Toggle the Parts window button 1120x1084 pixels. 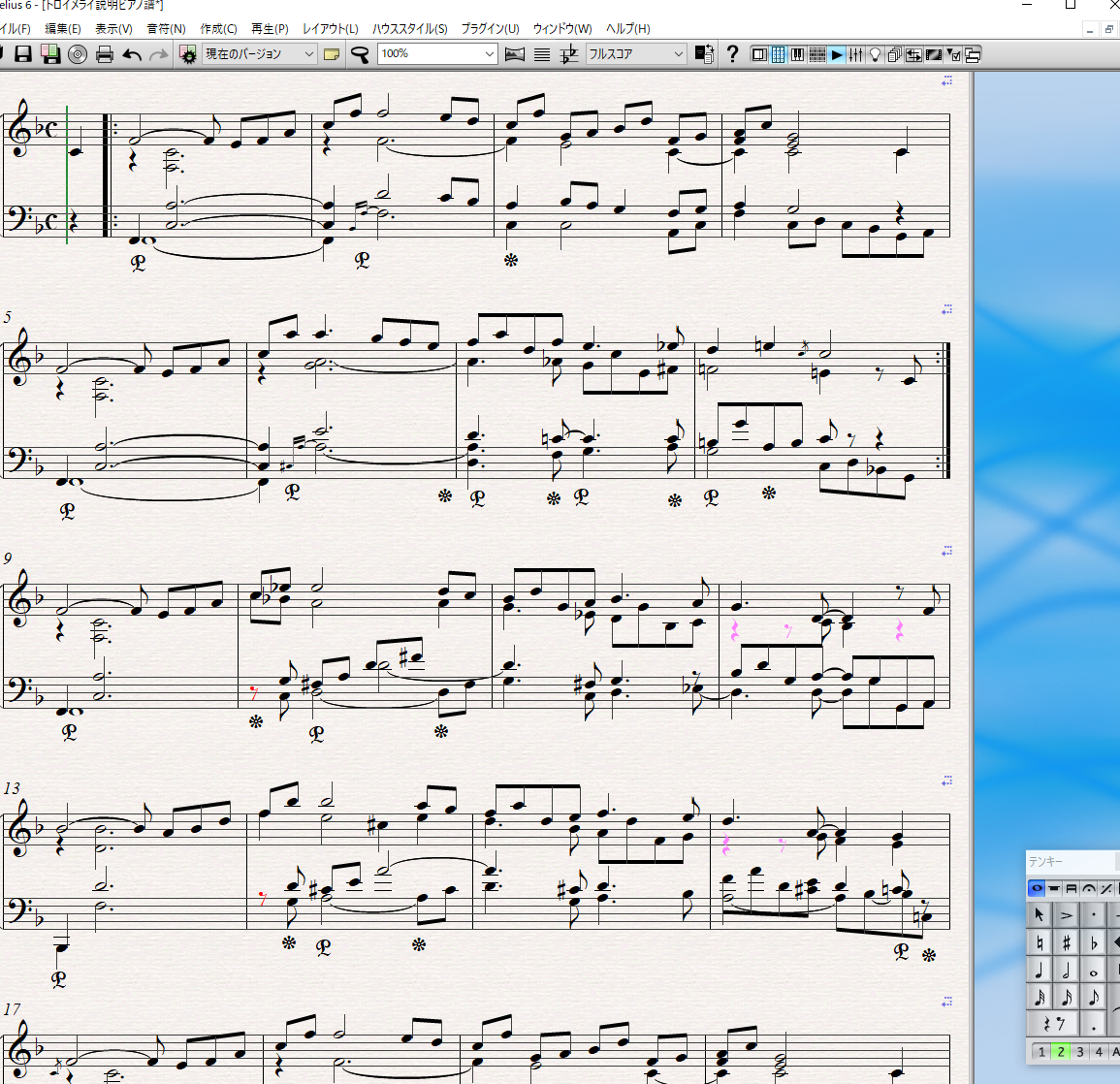click(894, 54)
